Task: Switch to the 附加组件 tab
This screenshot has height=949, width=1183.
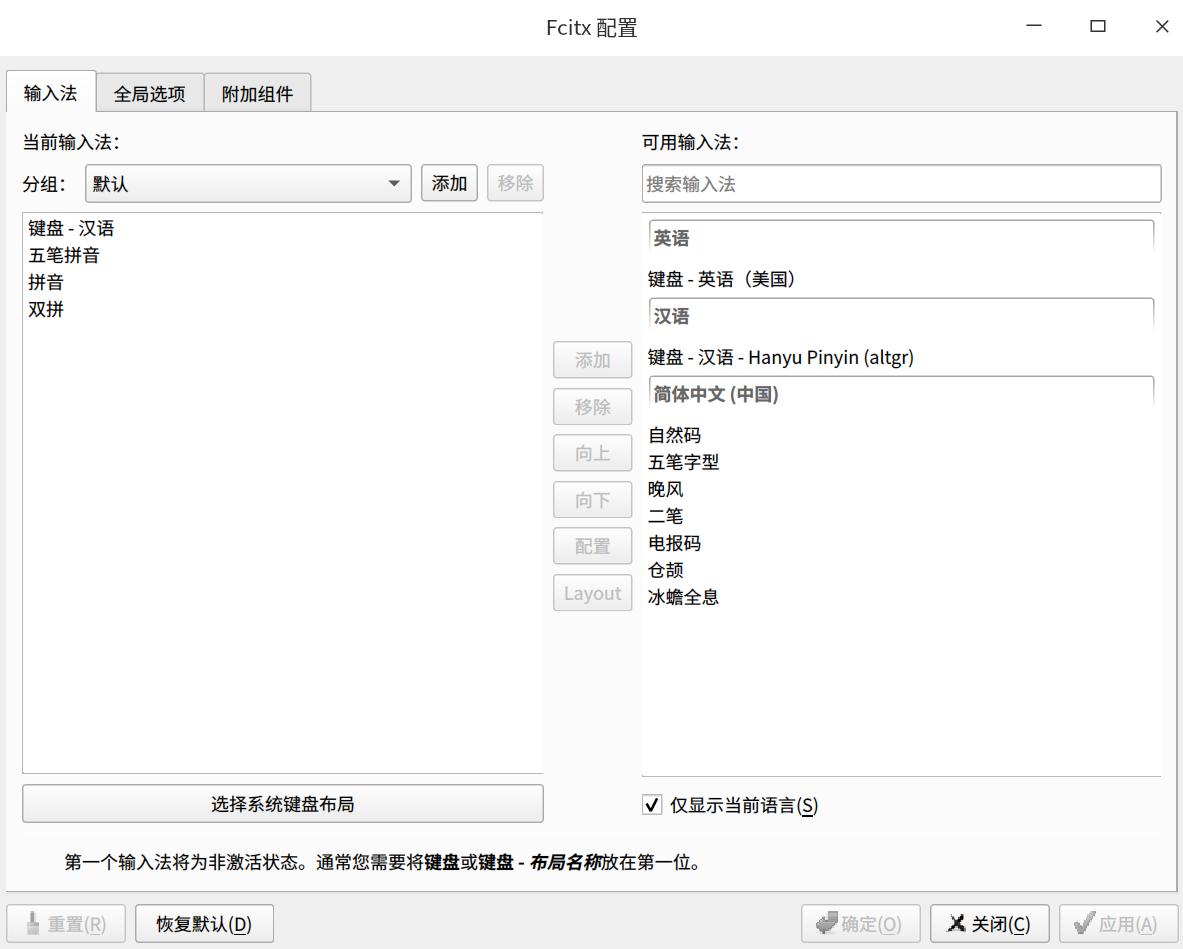Action: [x=257, y=91]
